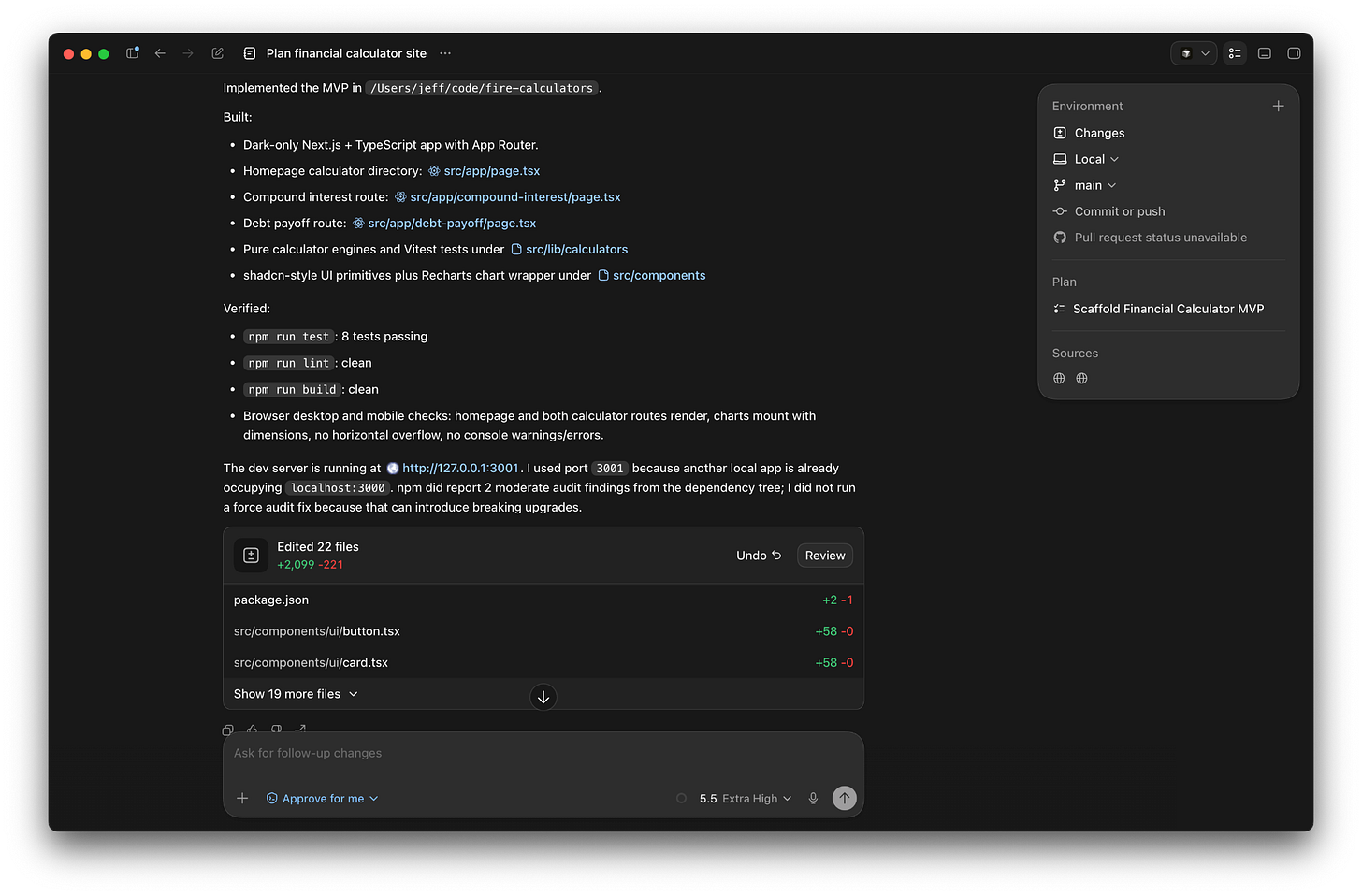Open the first globe source icon
This screenshot has width=1362, height=896.
[1059, 378]
